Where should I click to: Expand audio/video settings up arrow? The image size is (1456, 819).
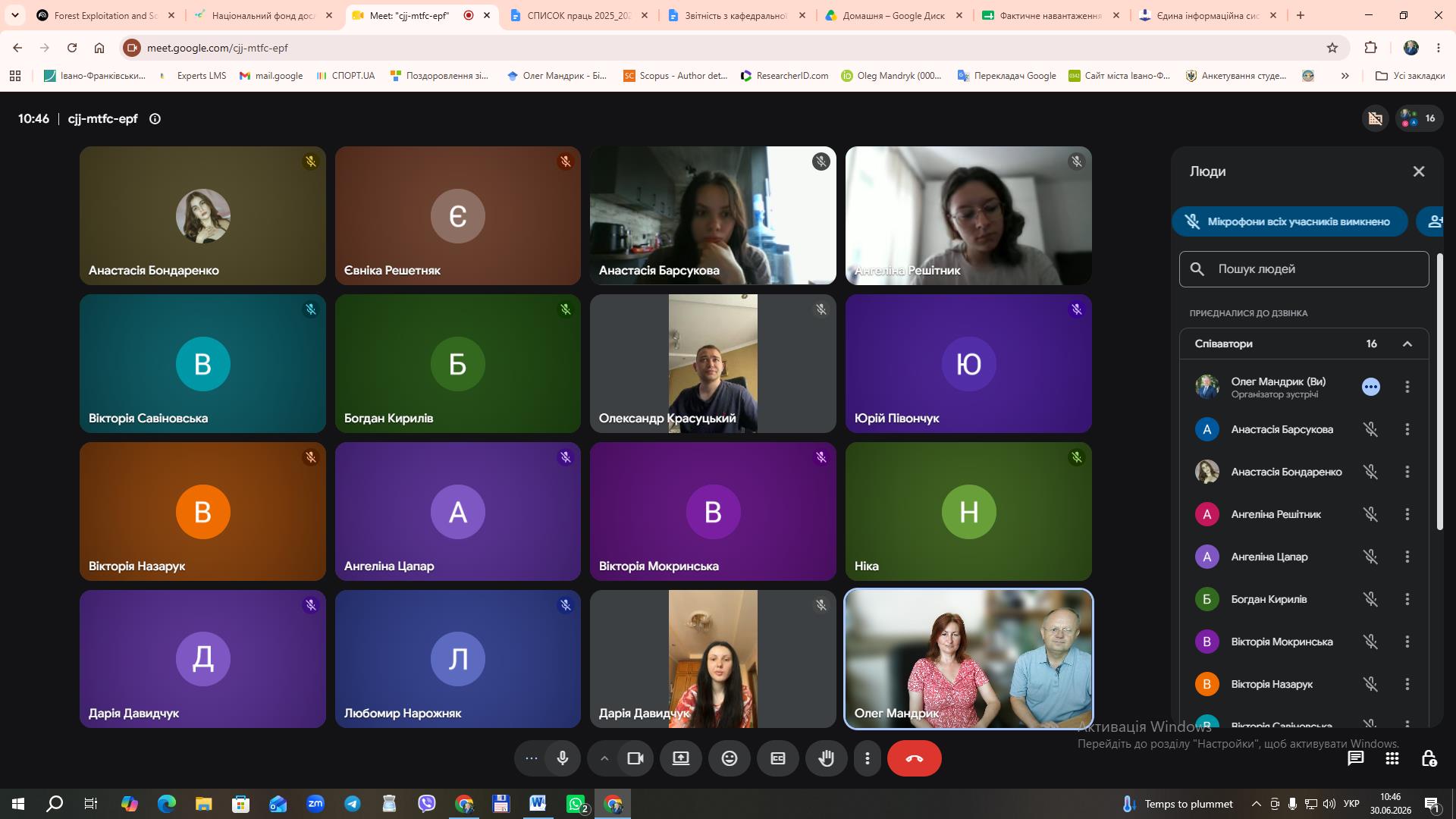coord(604,758)
